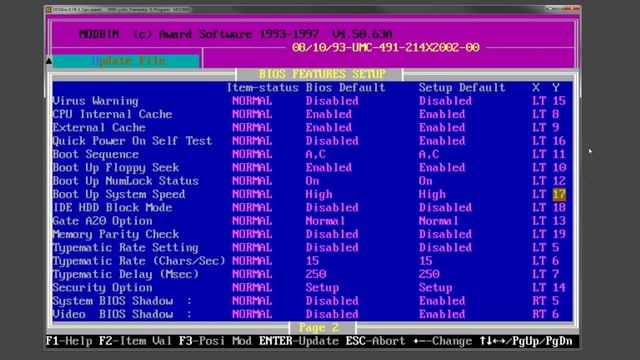This screenshot has width=640, height=360.
Task: Click NORMAL status in Security Option row
Action: [x=252, y=288]
